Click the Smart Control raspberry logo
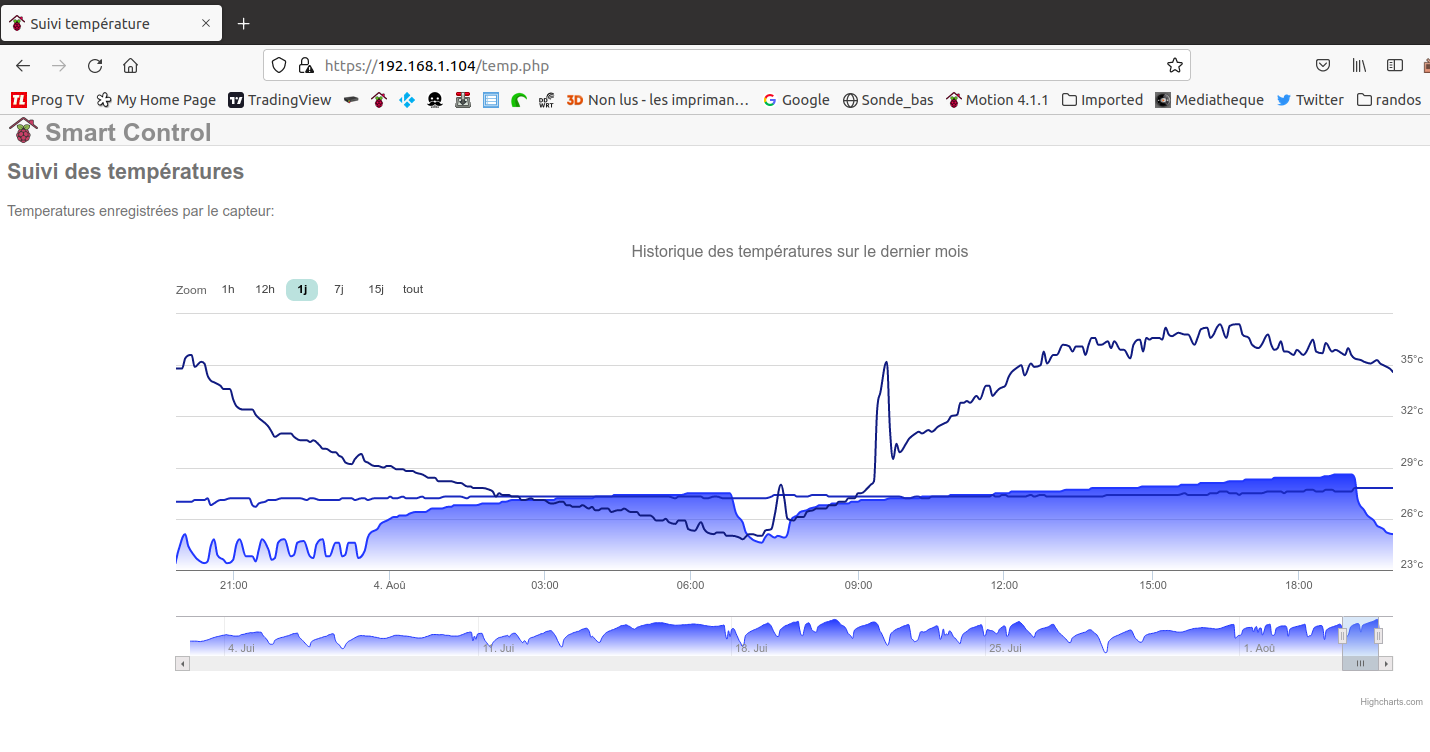Image resolution: width=1430 pixels, height=752 pixels. pos(22,130)
